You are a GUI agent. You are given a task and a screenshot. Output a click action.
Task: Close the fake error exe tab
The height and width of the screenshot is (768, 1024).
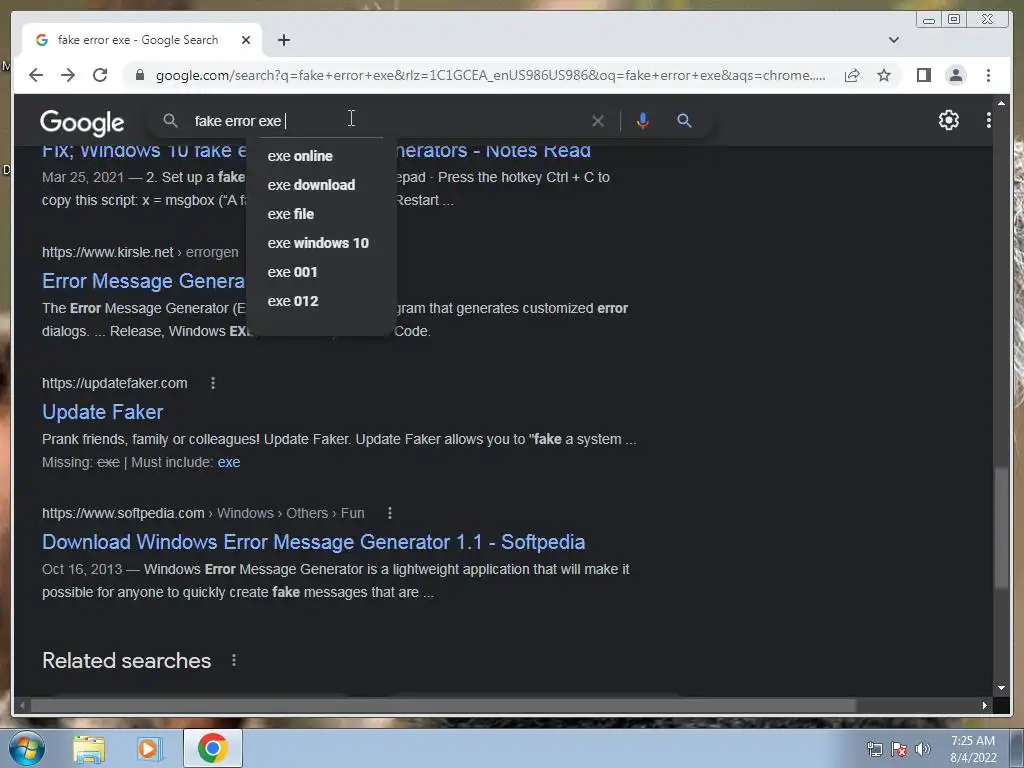pos(246,40)
